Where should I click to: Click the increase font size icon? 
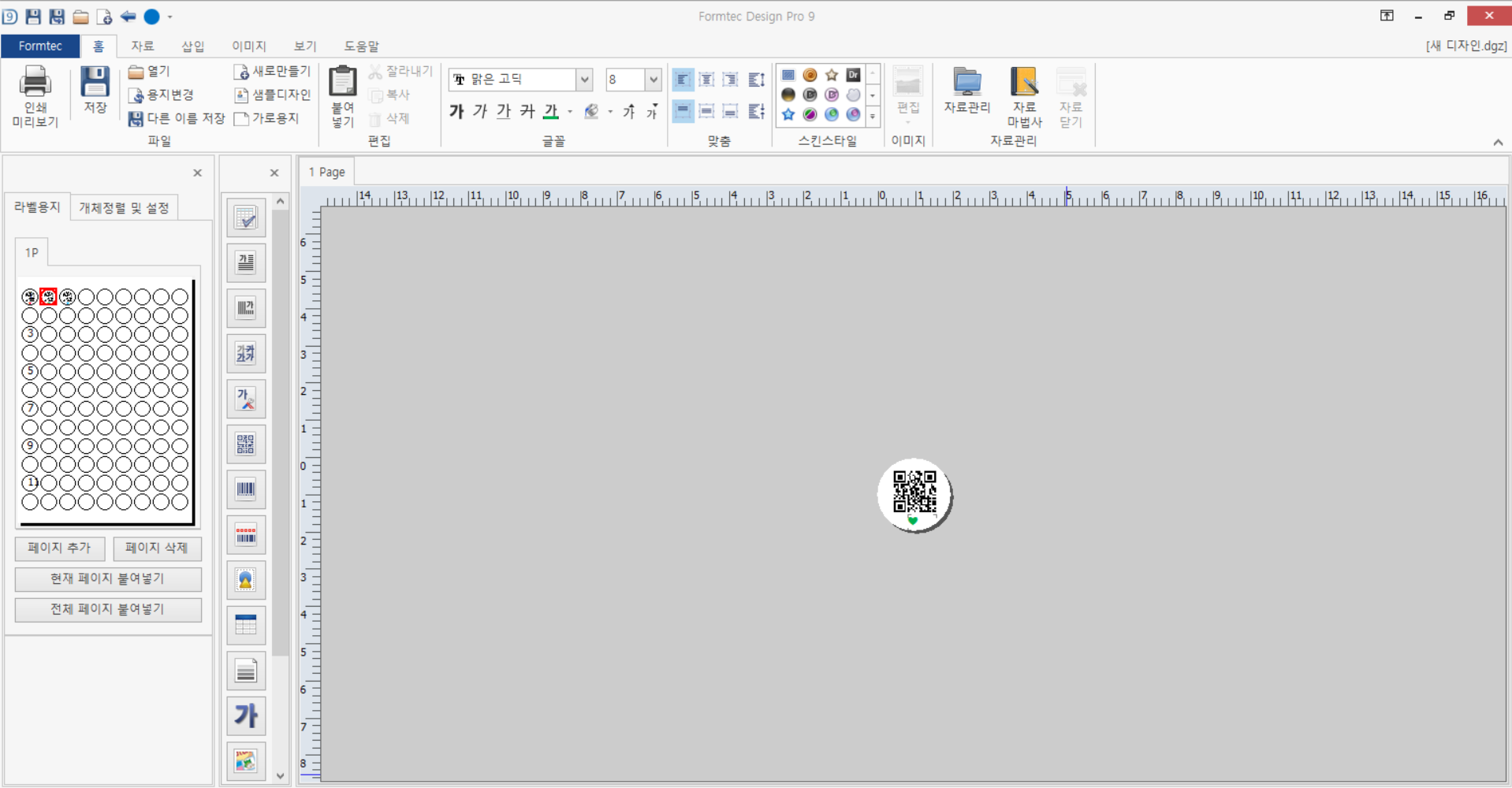[629, 111]
